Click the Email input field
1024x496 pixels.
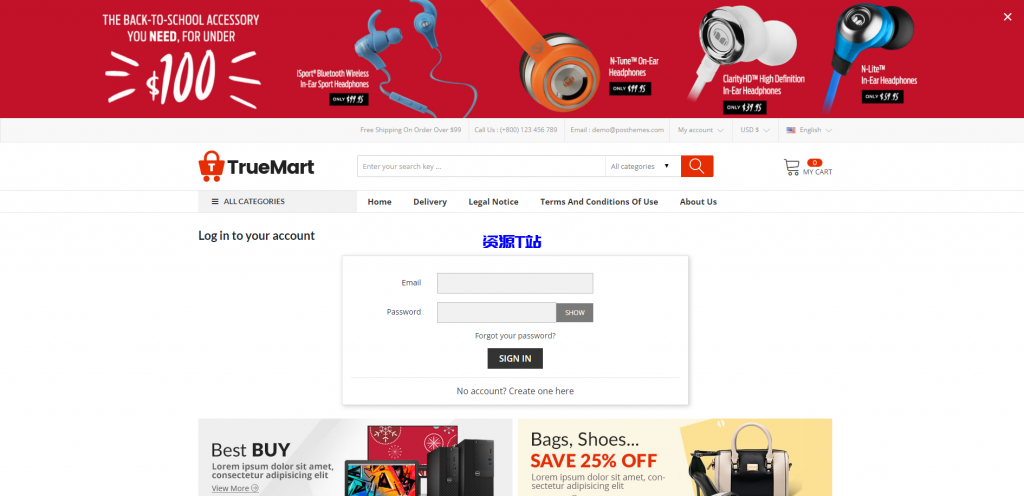tap(515, 283)
